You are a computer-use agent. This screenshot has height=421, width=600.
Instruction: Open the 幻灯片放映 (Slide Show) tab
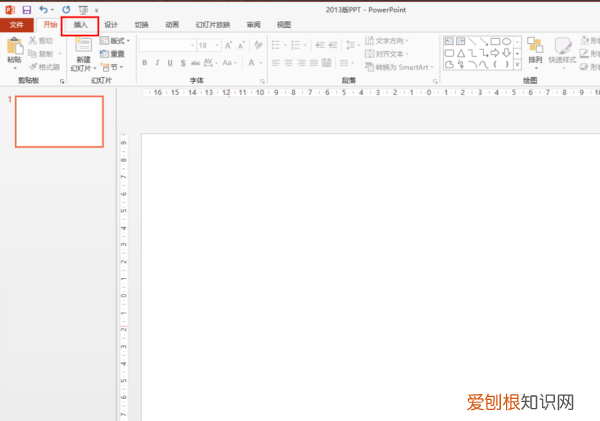coord(213,25)
